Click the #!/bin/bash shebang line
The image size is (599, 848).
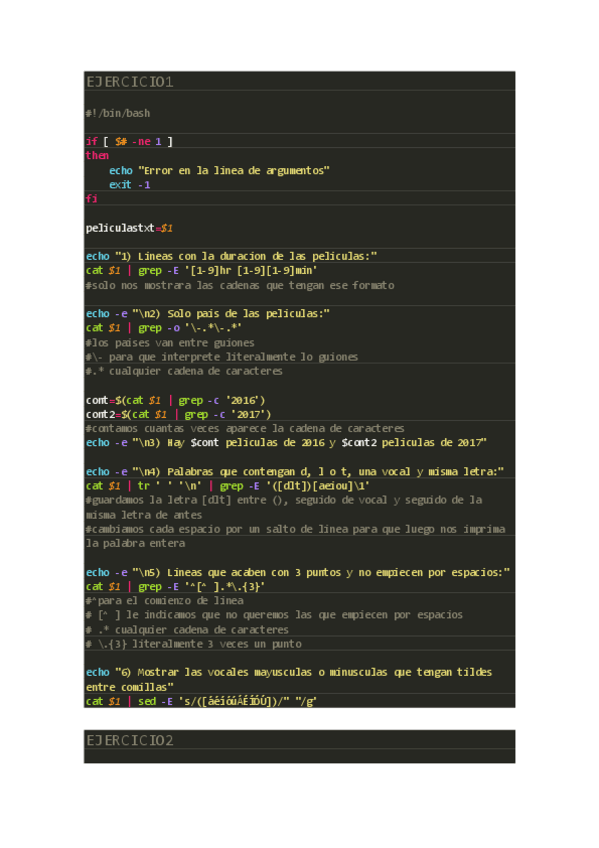118,114
